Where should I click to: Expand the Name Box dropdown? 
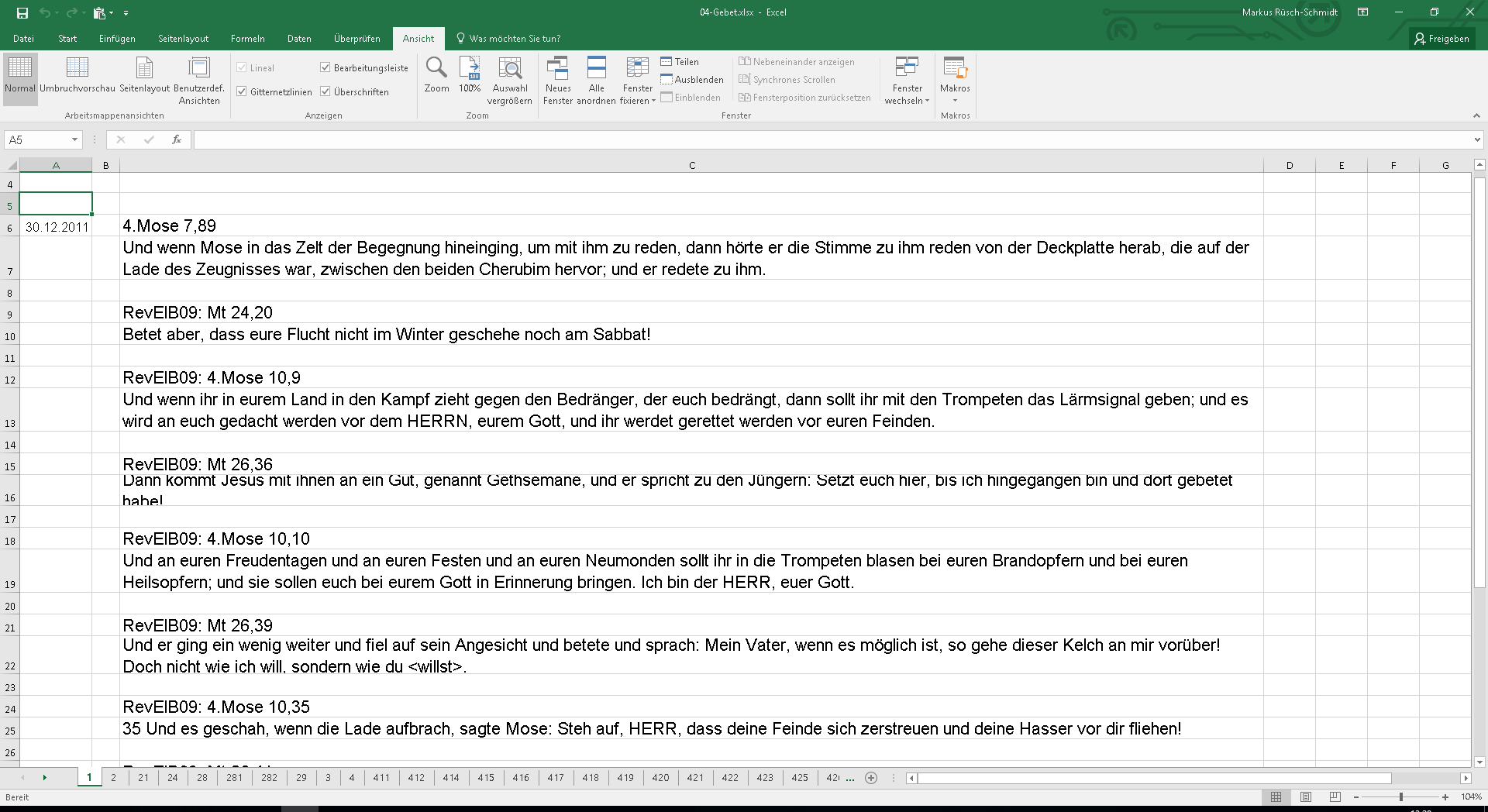pyautogui.click(x=75, y=139)
